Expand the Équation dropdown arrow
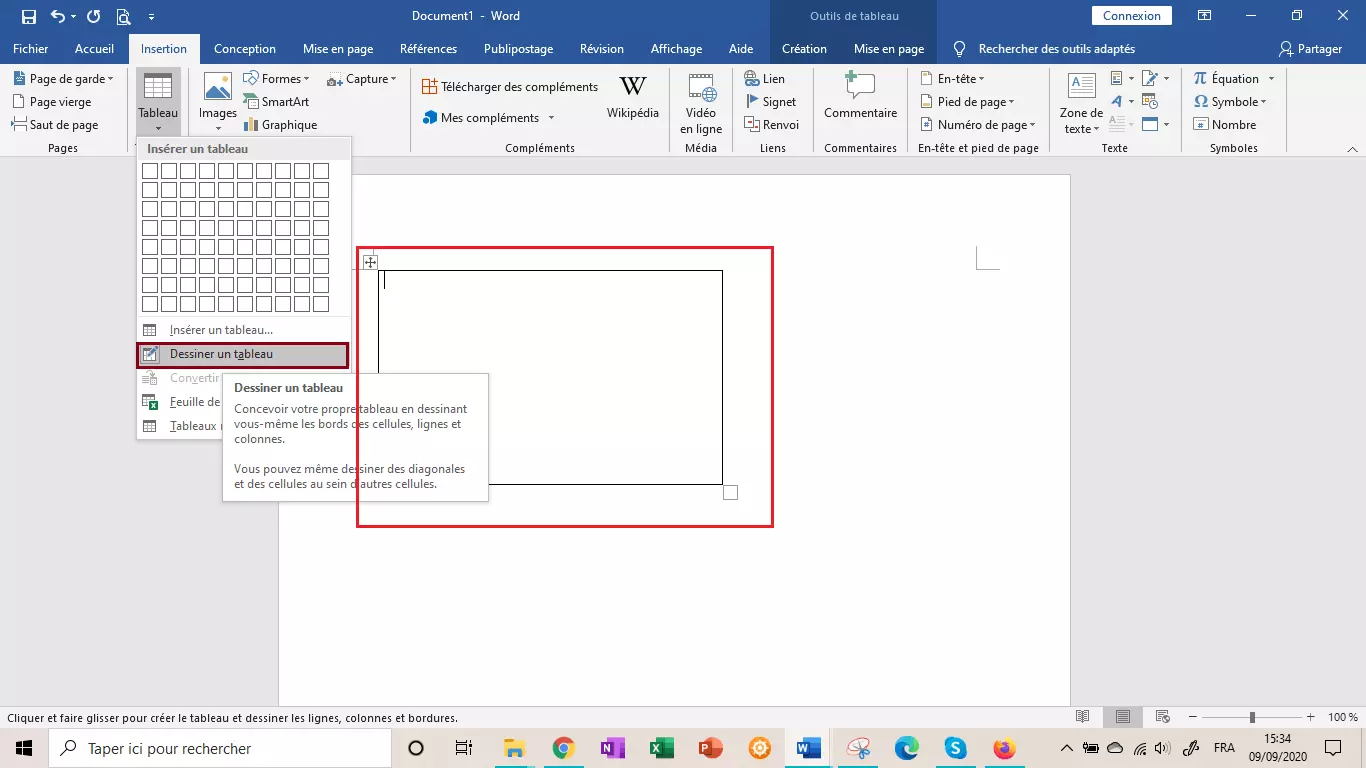This screenshot has width=1366, height=768. [1272, 79]
